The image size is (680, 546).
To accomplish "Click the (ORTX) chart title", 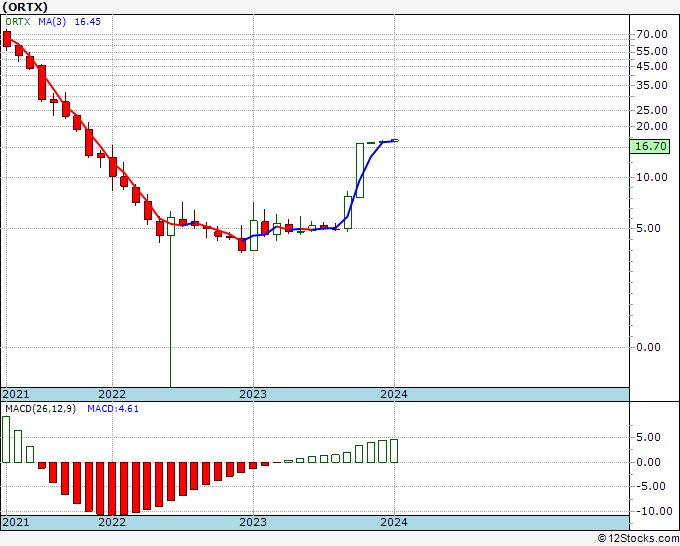I will pyautogui.click(x=25, y=7).
